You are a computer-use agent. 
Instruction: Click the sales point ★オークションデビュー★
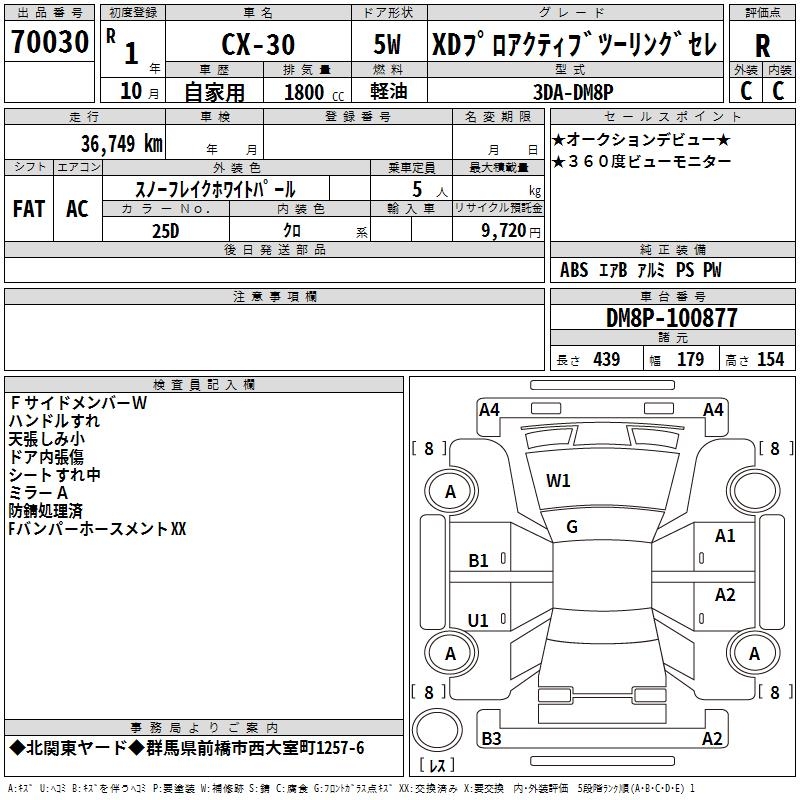pos(641,139)
